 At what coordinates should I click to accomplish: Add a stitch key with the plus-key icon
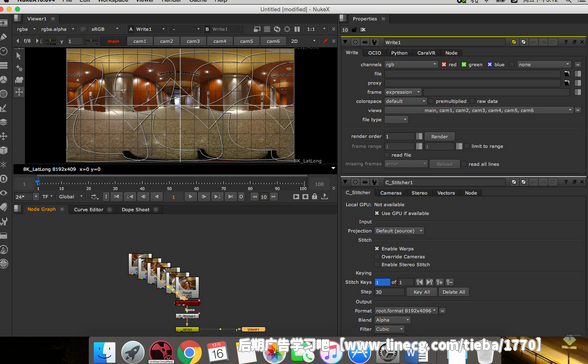[x=440, y=282]
